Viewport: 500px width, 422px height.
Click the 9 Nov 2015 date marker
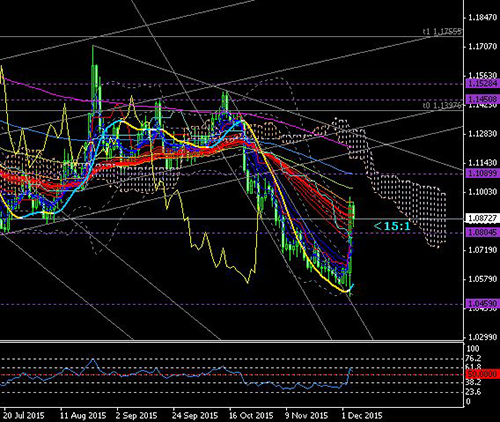click(306, 415)
